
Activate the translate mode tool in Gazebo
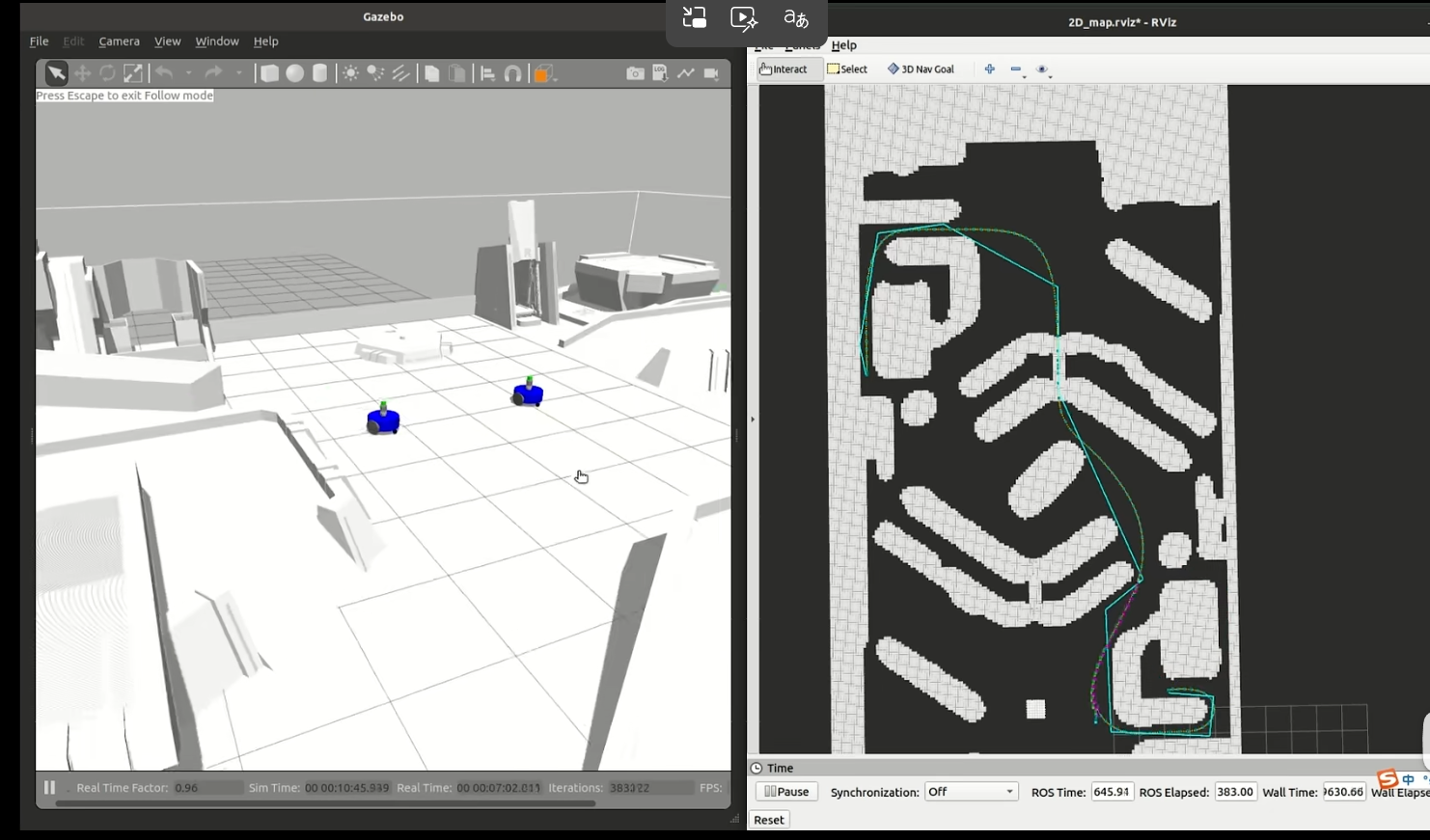click(x=82, y=73)
